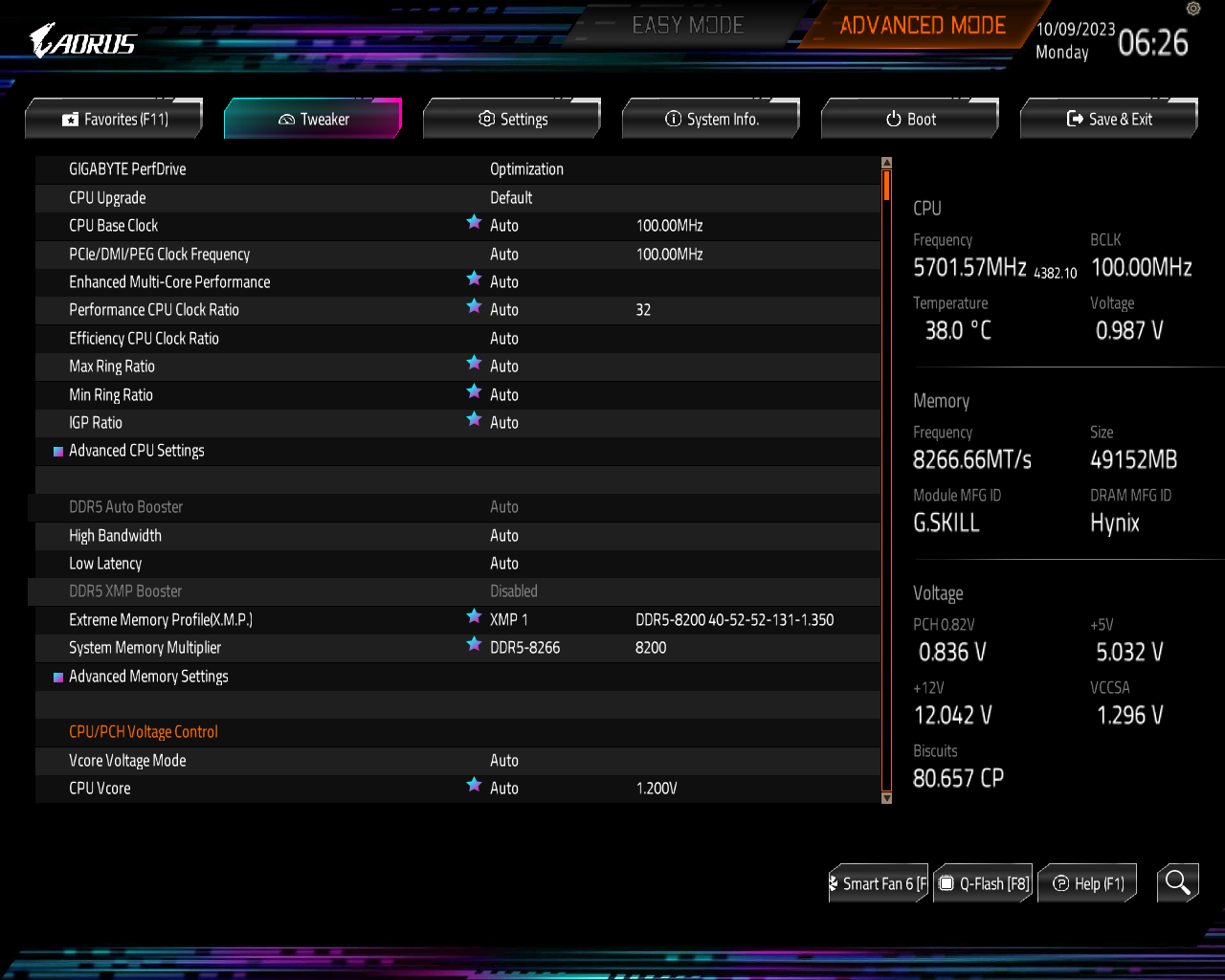Click the Hynix DRAM manufacturer text

[x=1115, y=523]
